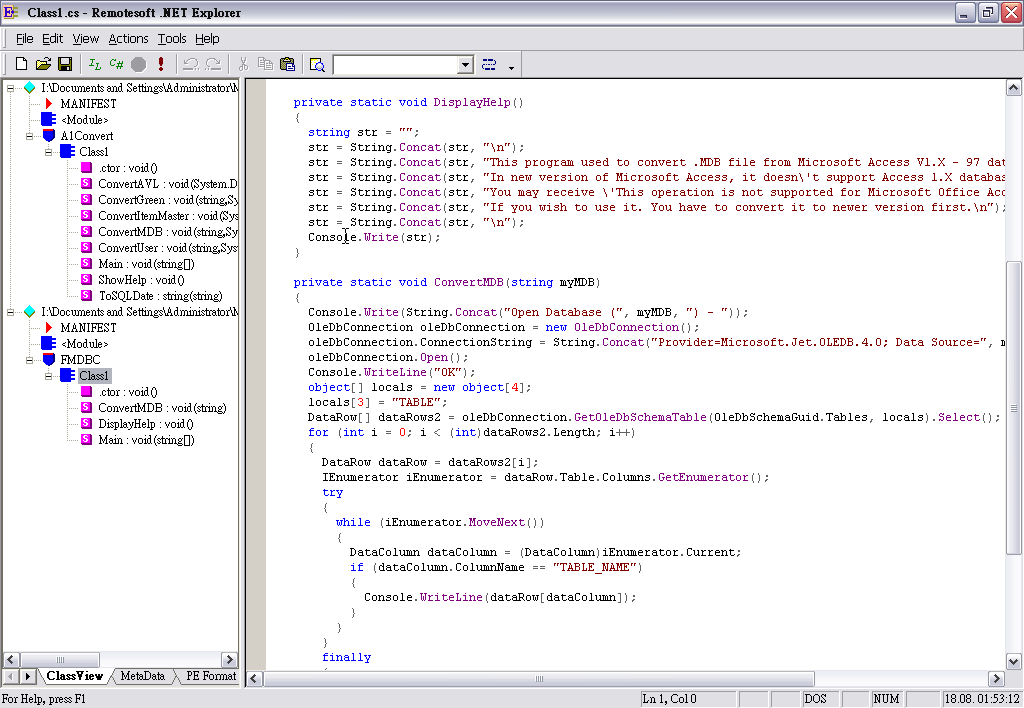Switch to the MetaData tab
This screenshot has width=1024, height=708.
coord(142,676)
